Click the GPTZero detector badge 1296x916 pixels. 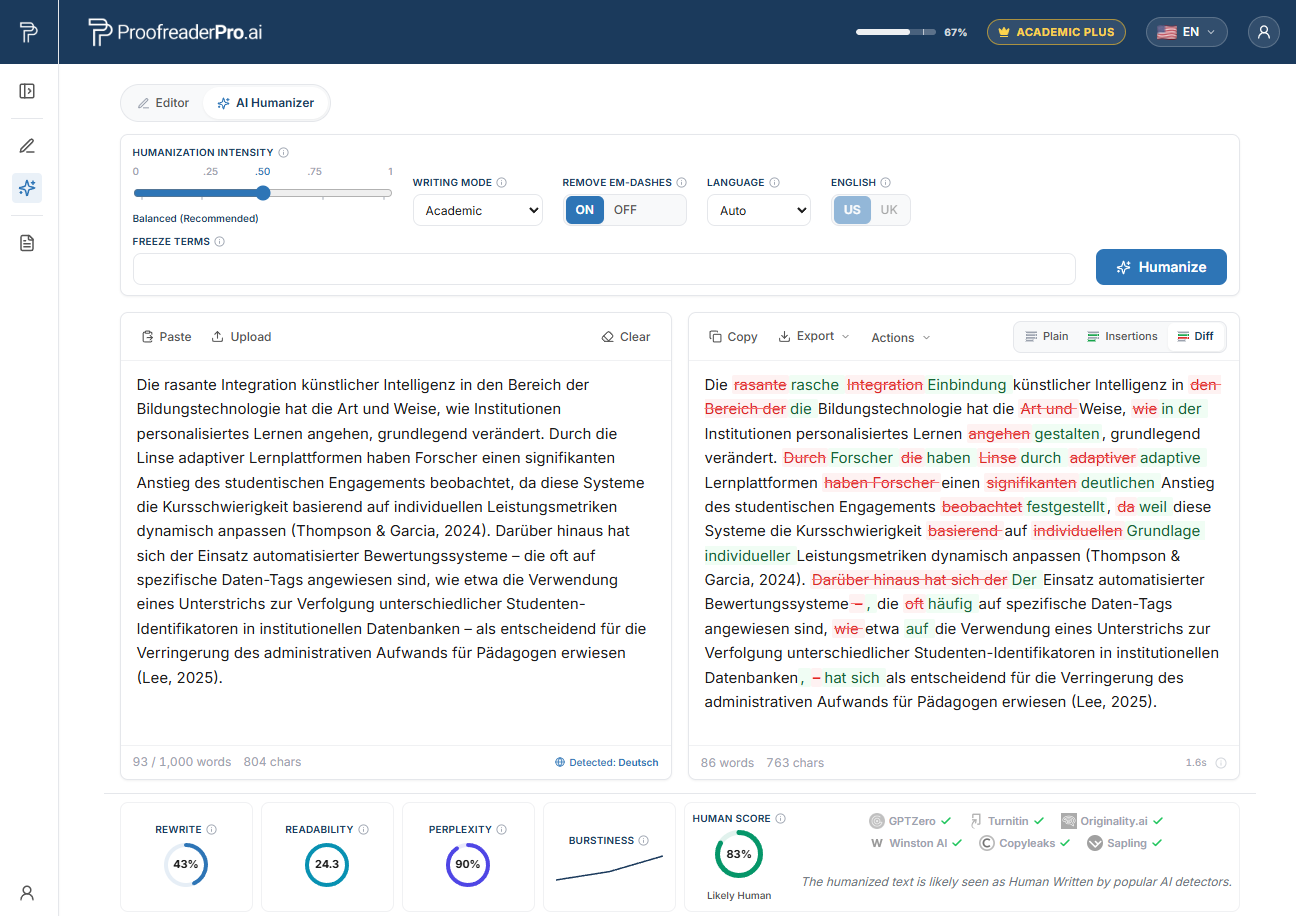click(910, 821)
